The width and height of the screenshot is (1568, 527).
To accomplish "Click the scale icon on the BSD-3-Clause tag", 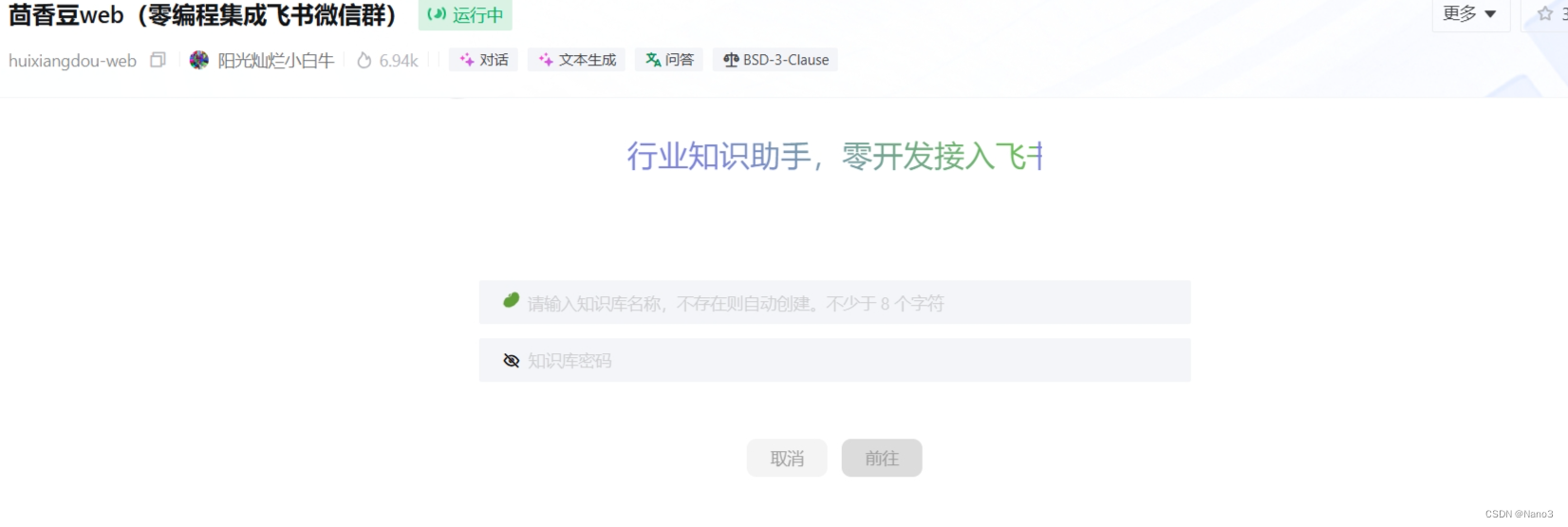I will pyautogui.click(x=731, y=60).
